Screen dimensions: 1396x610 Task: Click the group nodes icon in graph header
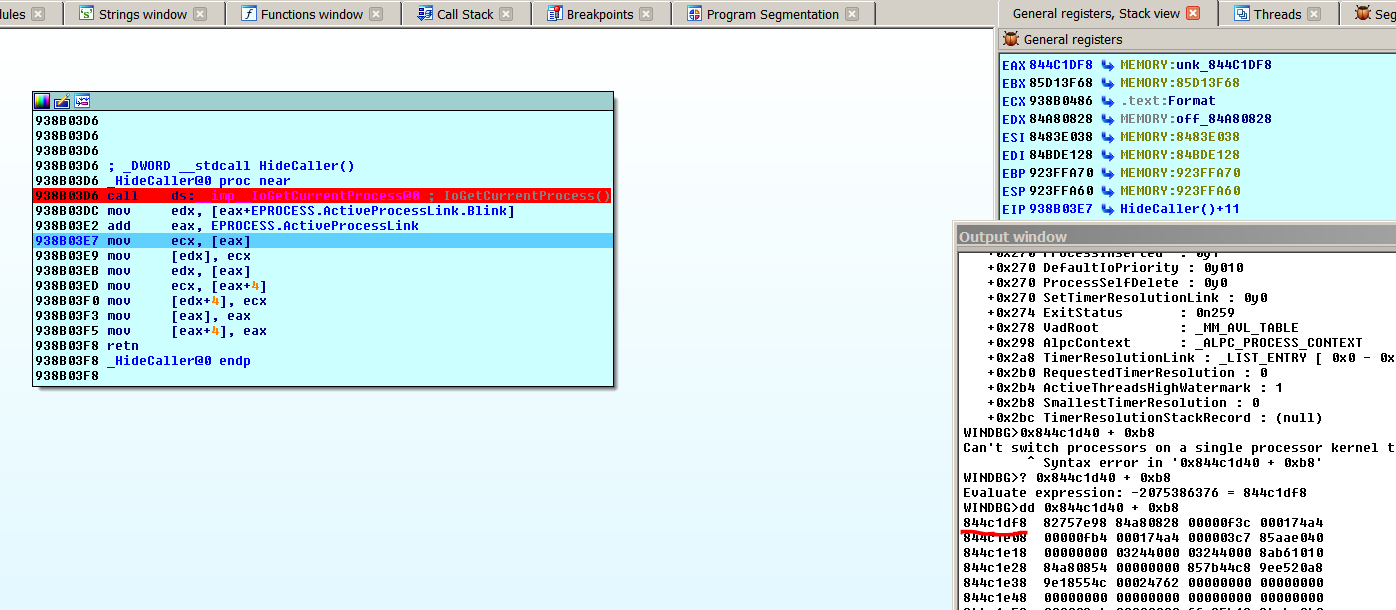[82, 101]
